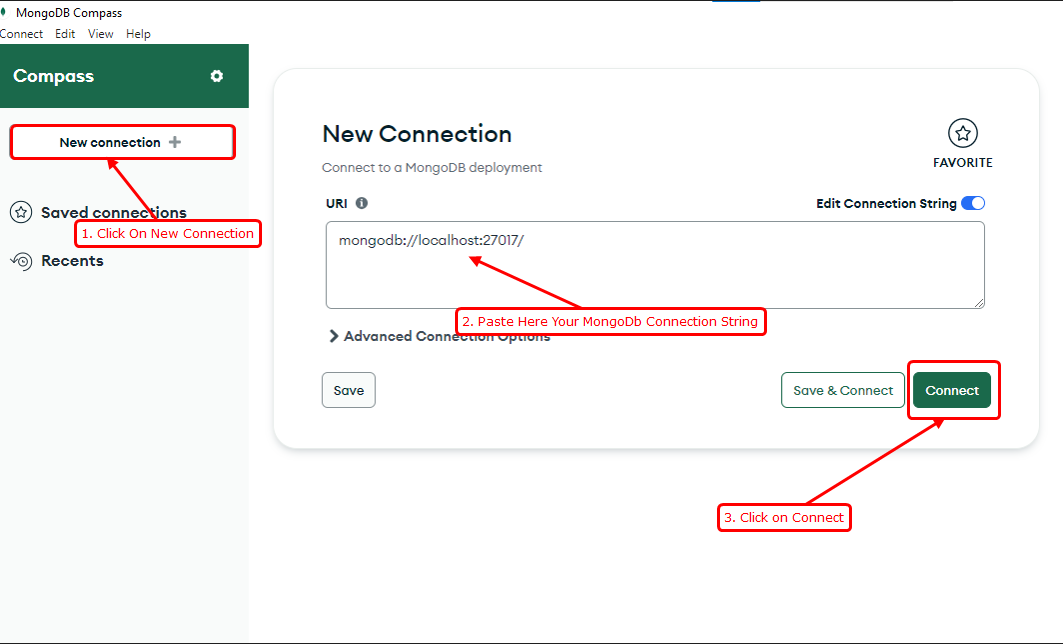This screenshot has height=644, width=1063.
Task: Select the Recents entry
Action: pyautogui.click(x=70, y=261)
